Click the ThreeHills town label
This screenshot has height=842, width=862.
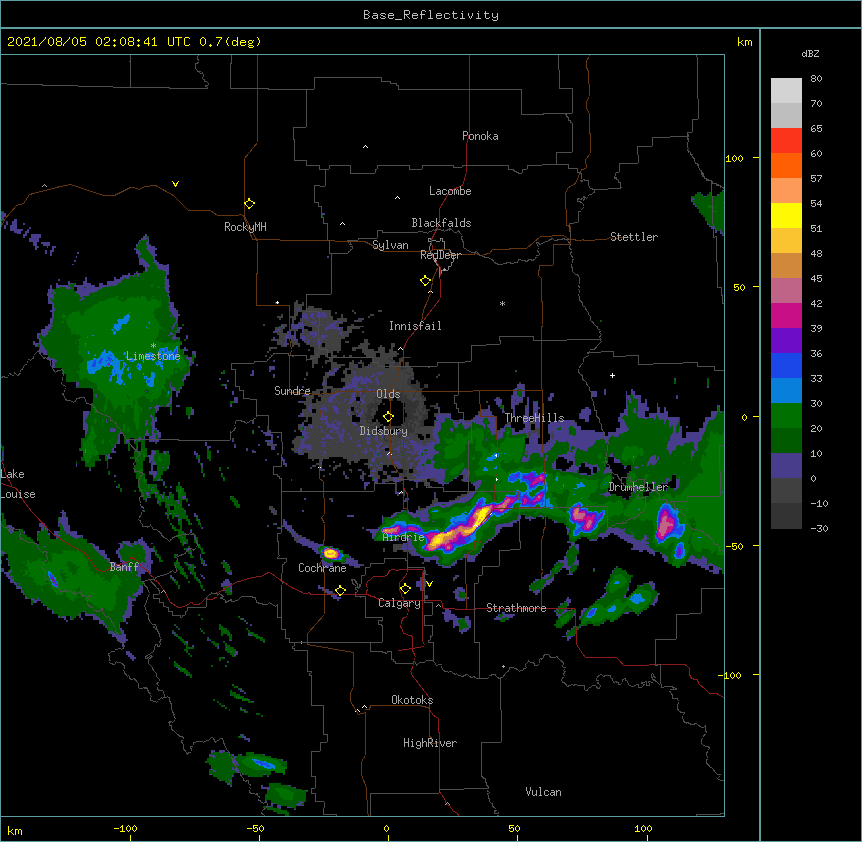(x=535, y=418)
